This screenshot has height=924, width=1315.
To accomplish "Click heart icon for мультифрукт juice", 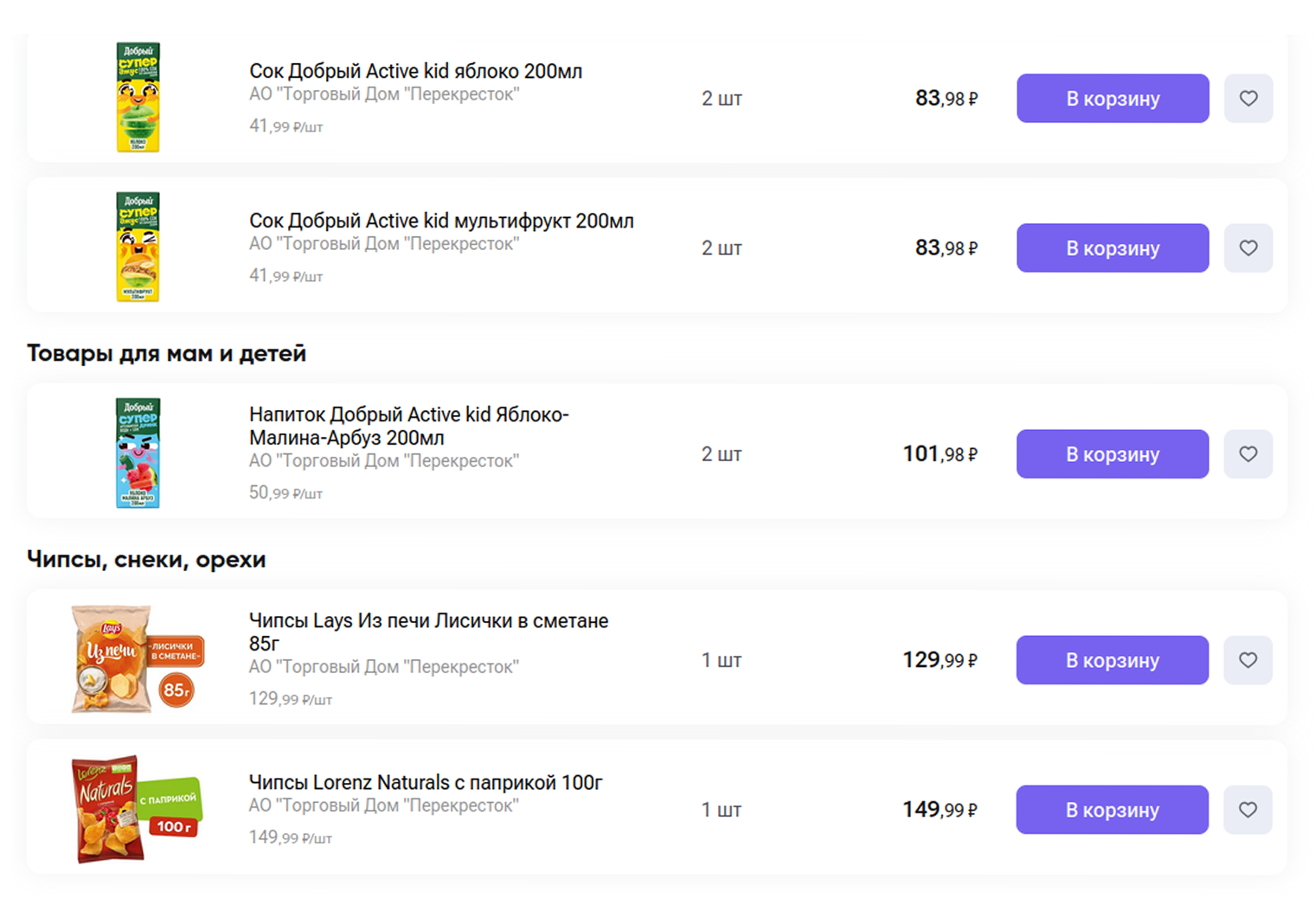I will tap(1248, 248).
